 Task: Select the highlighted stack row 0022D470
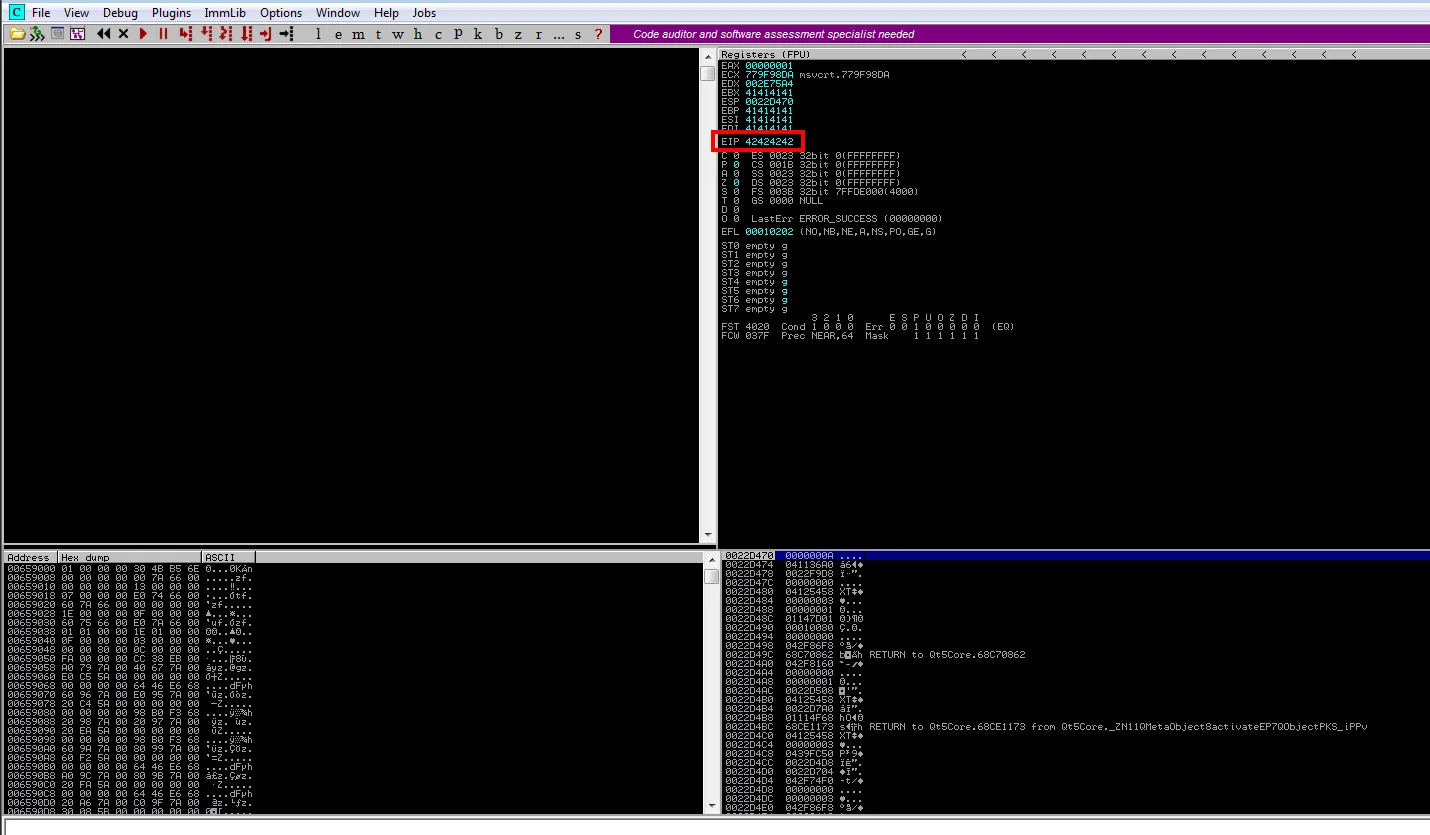click(1074, 555)
